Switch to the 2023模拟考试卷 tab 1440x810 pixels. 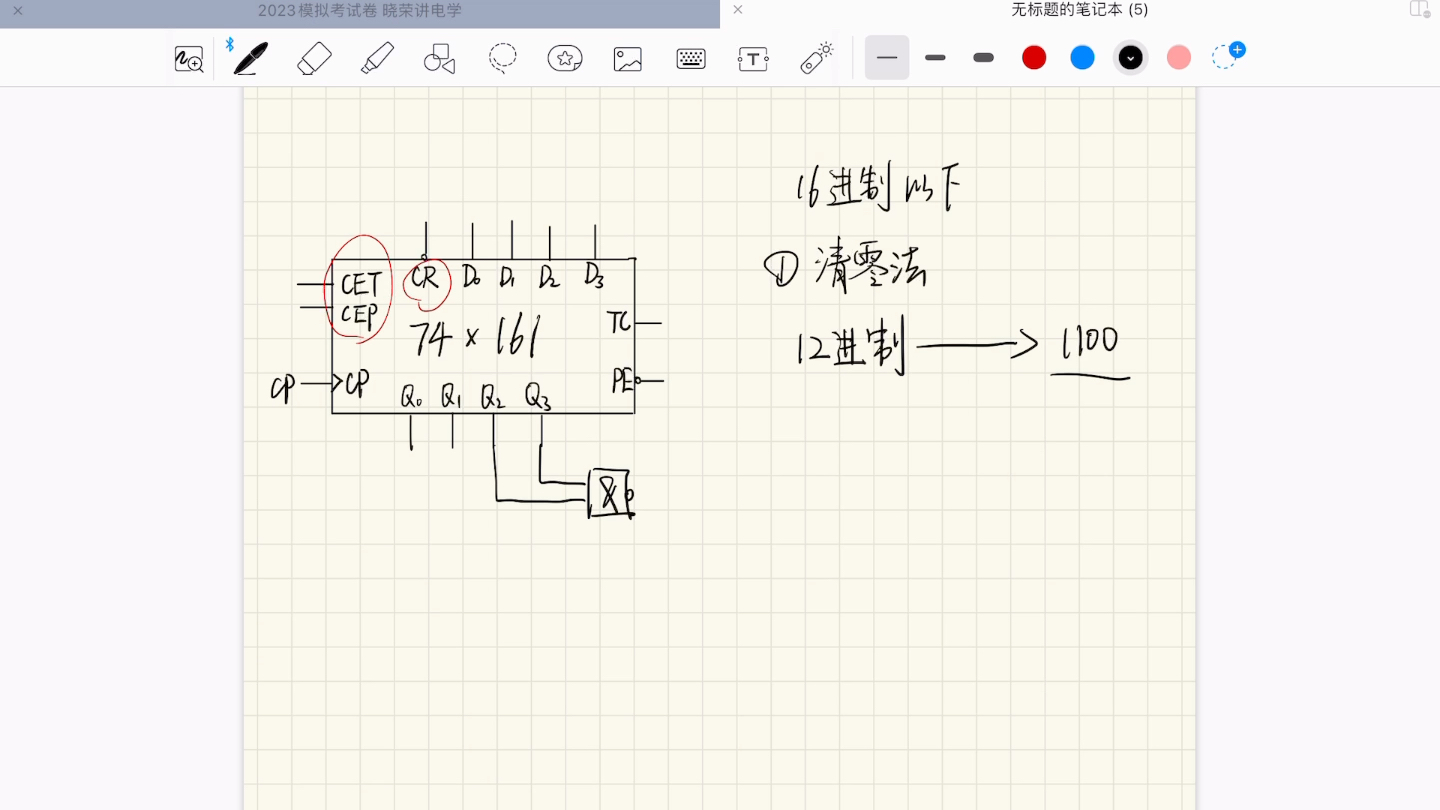point(360,10)
